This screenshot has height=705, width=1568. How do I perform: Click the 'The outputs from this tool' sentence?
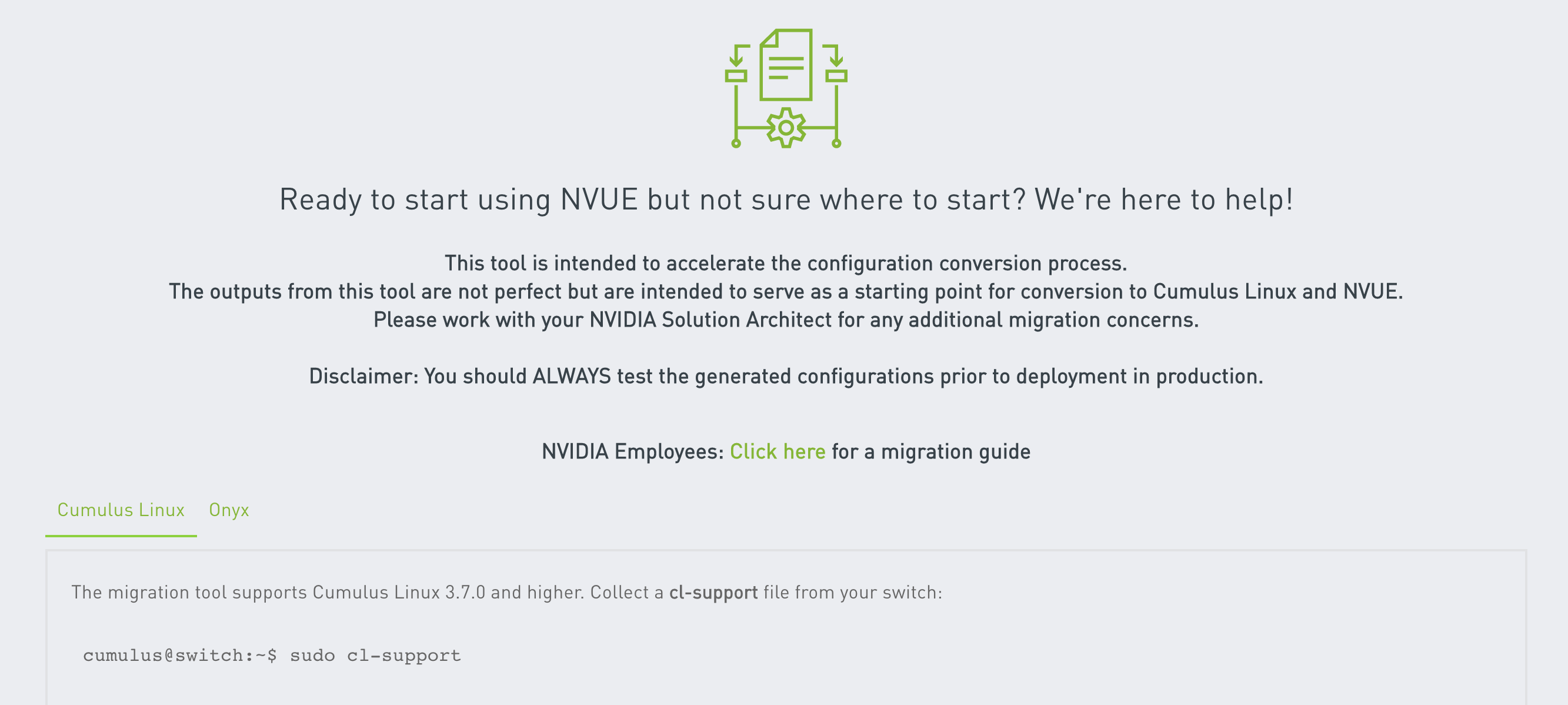coord(786,292)
